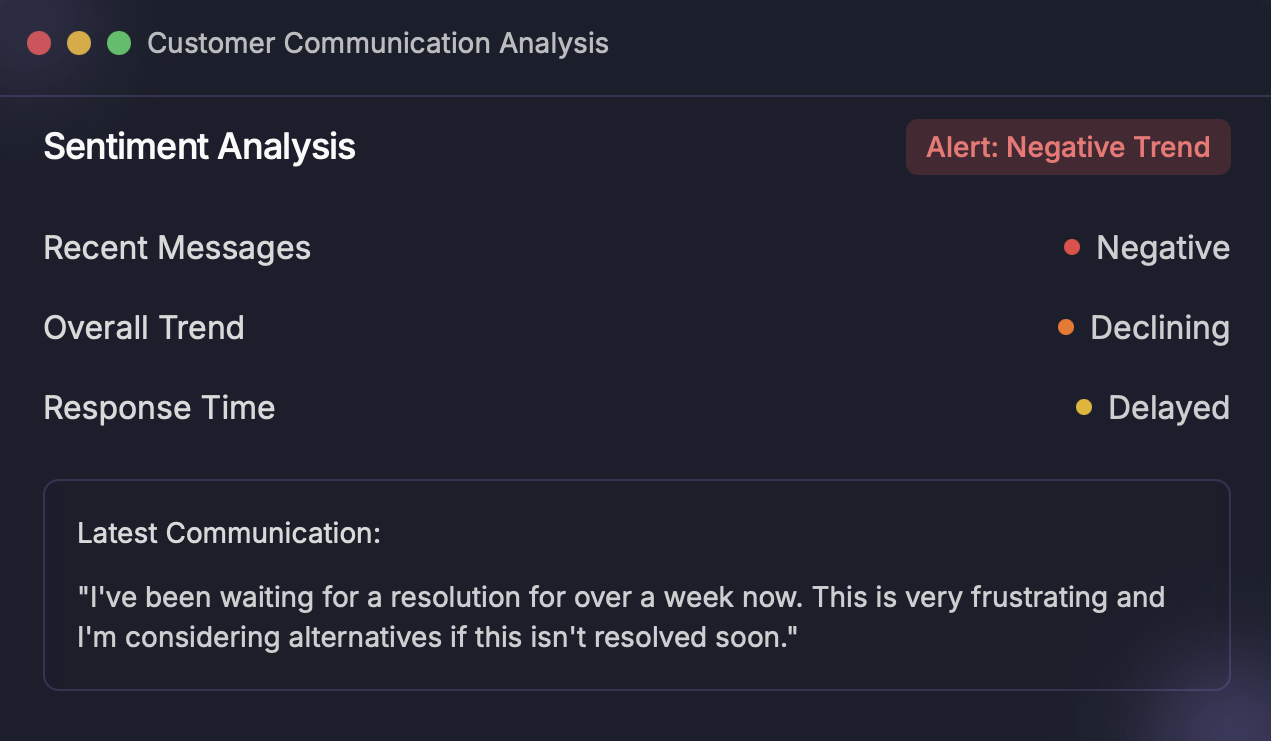1271x741 pixels.
Task: Select the Declining trend value
Action: [1160, 327]
